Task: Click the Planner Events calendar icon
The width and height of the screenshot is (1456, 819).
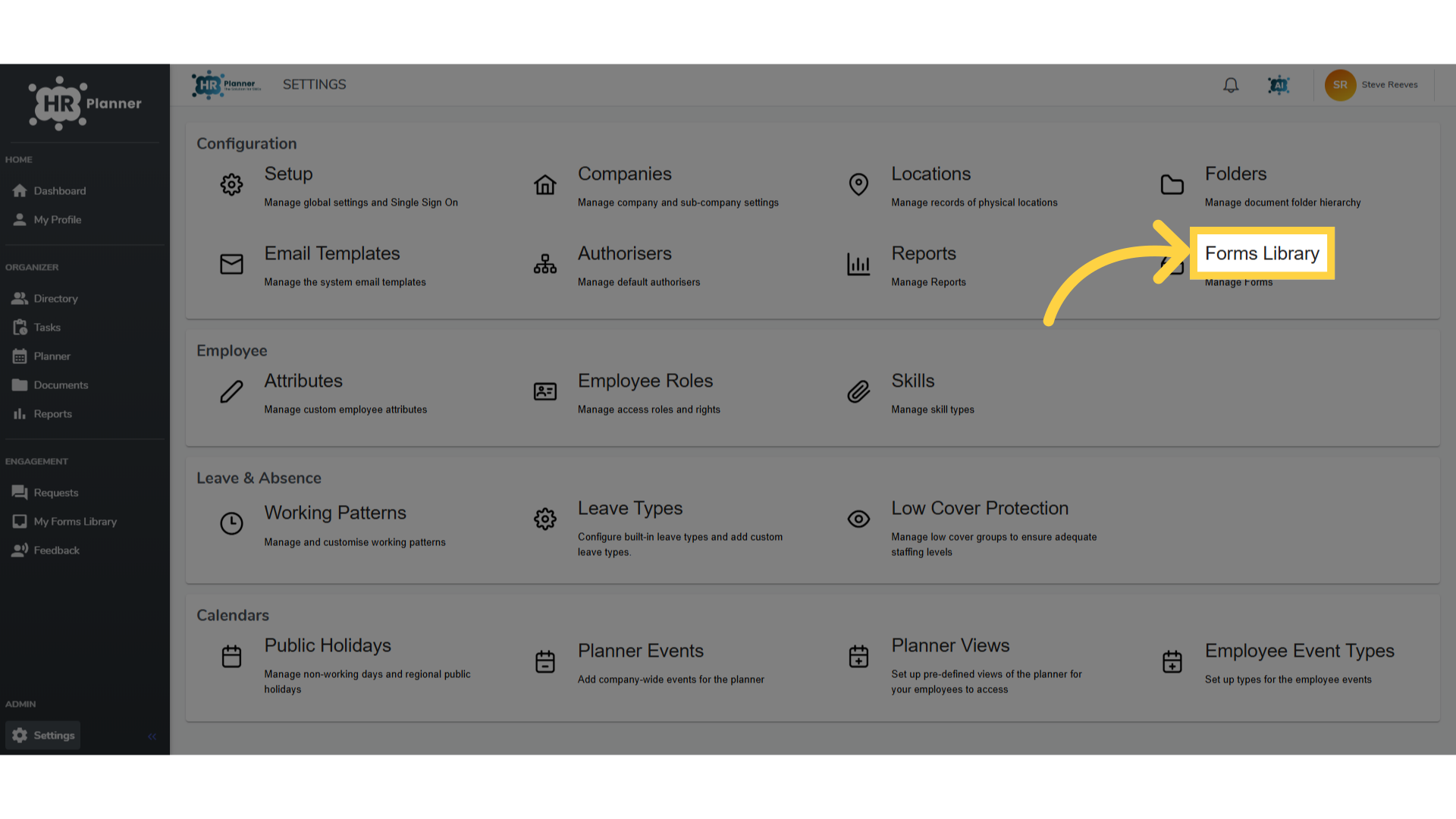Action: [545, 661]
